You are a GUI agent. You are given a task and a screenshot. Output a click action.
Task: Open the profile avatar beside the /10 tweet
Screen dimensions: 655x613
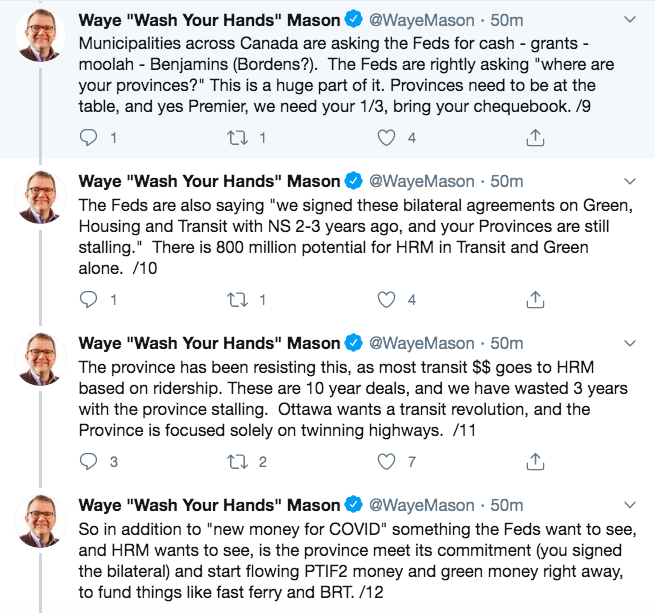coord(40,198)
